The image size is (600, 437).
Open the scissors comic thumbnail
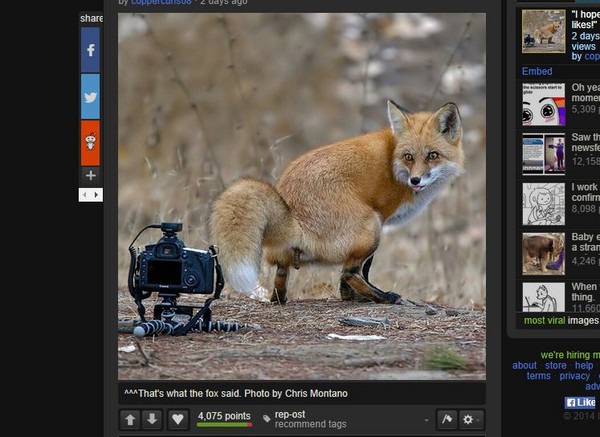click(x=543, y=104)
